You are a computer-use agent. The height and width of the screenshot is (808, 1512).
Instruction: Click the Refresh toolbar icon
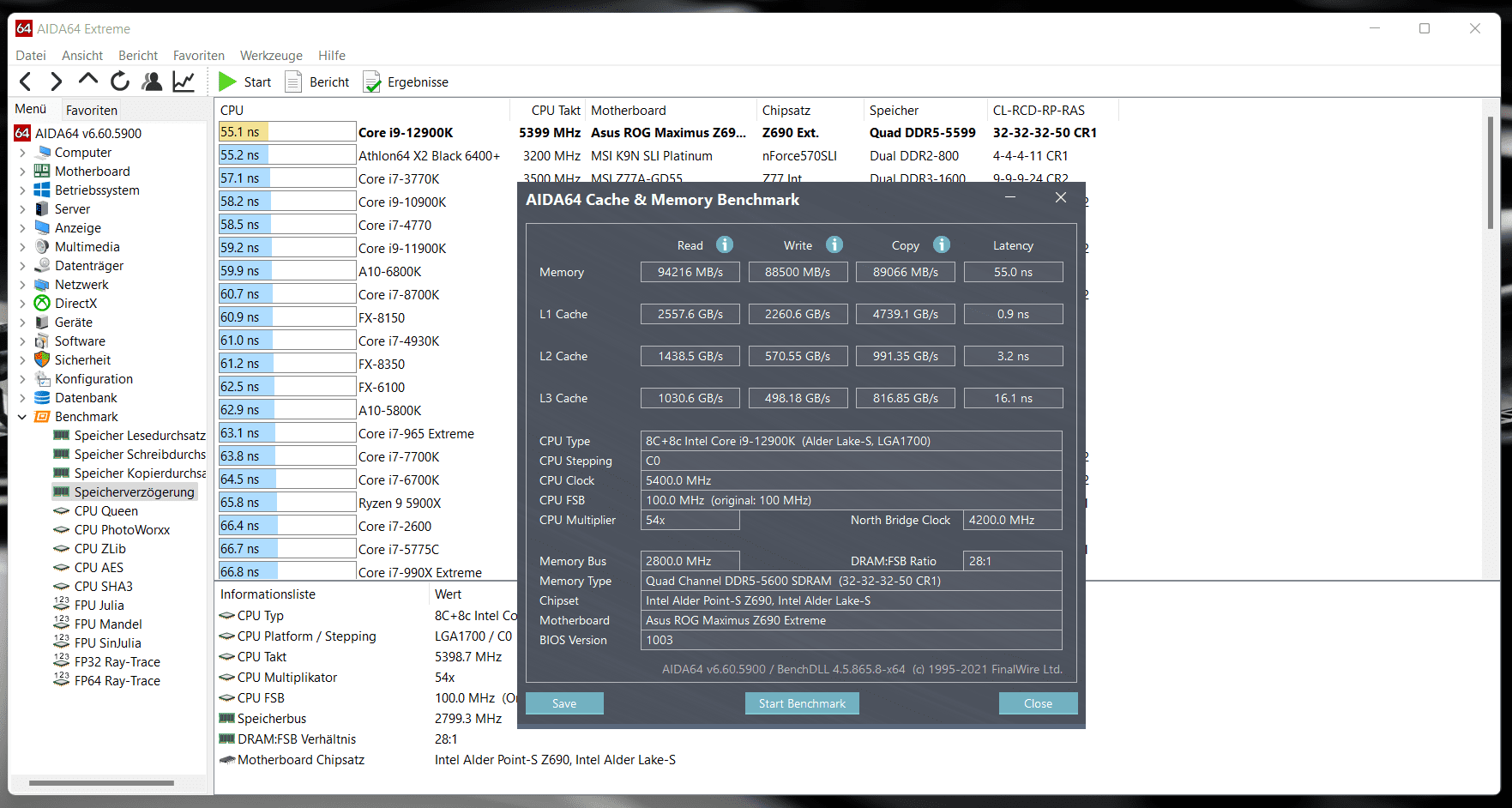click(x=120, y=81)
